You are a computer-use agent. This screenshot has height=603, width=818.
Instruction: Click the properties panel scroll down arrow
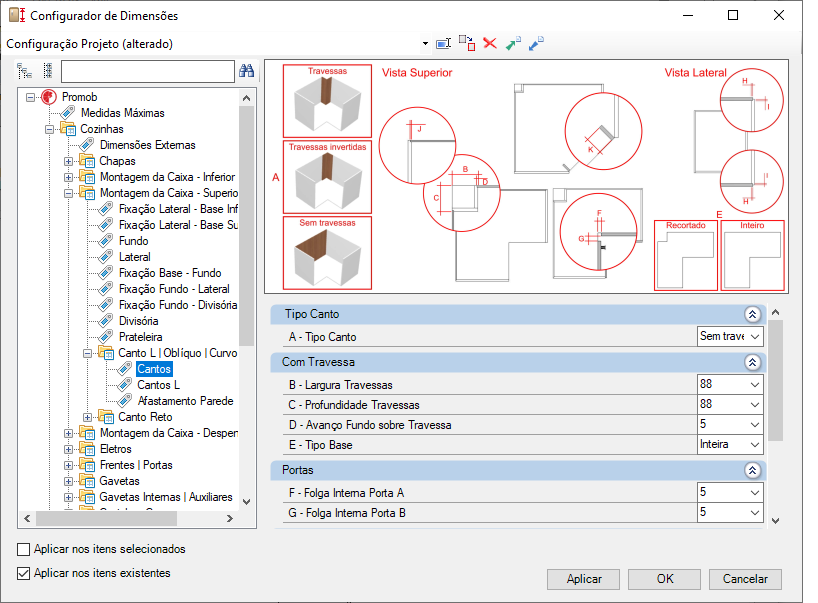tap(776, 521)
